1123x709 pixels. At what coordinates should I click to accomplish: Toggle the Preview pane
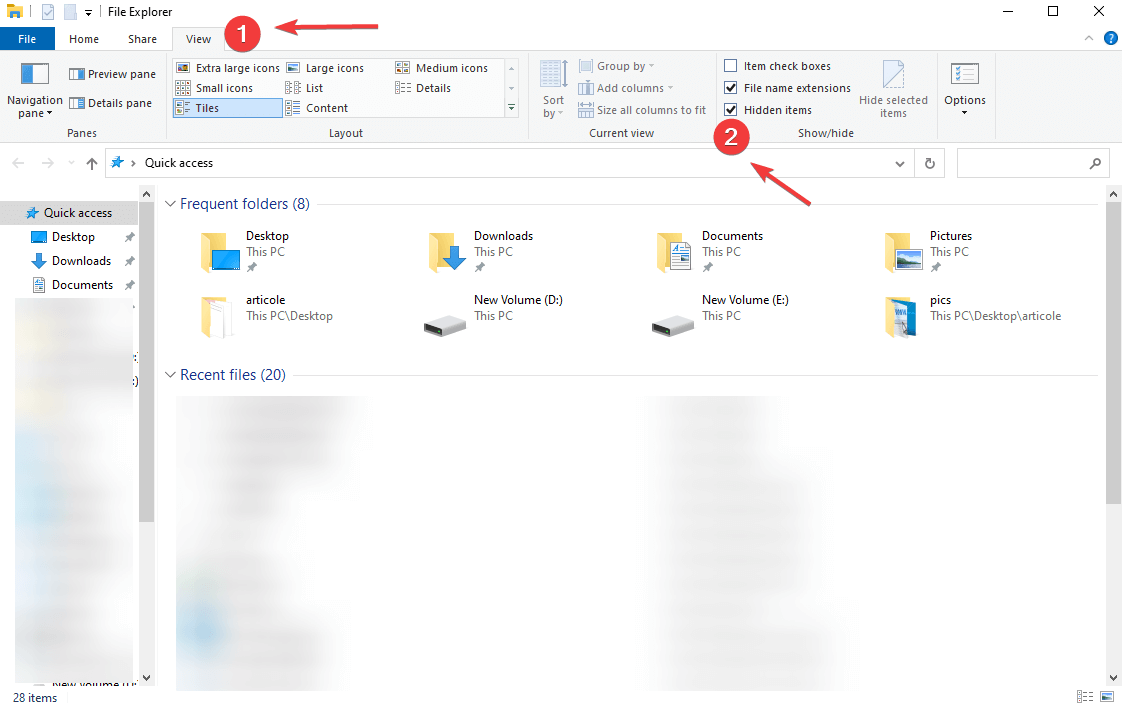click(112, 74)
